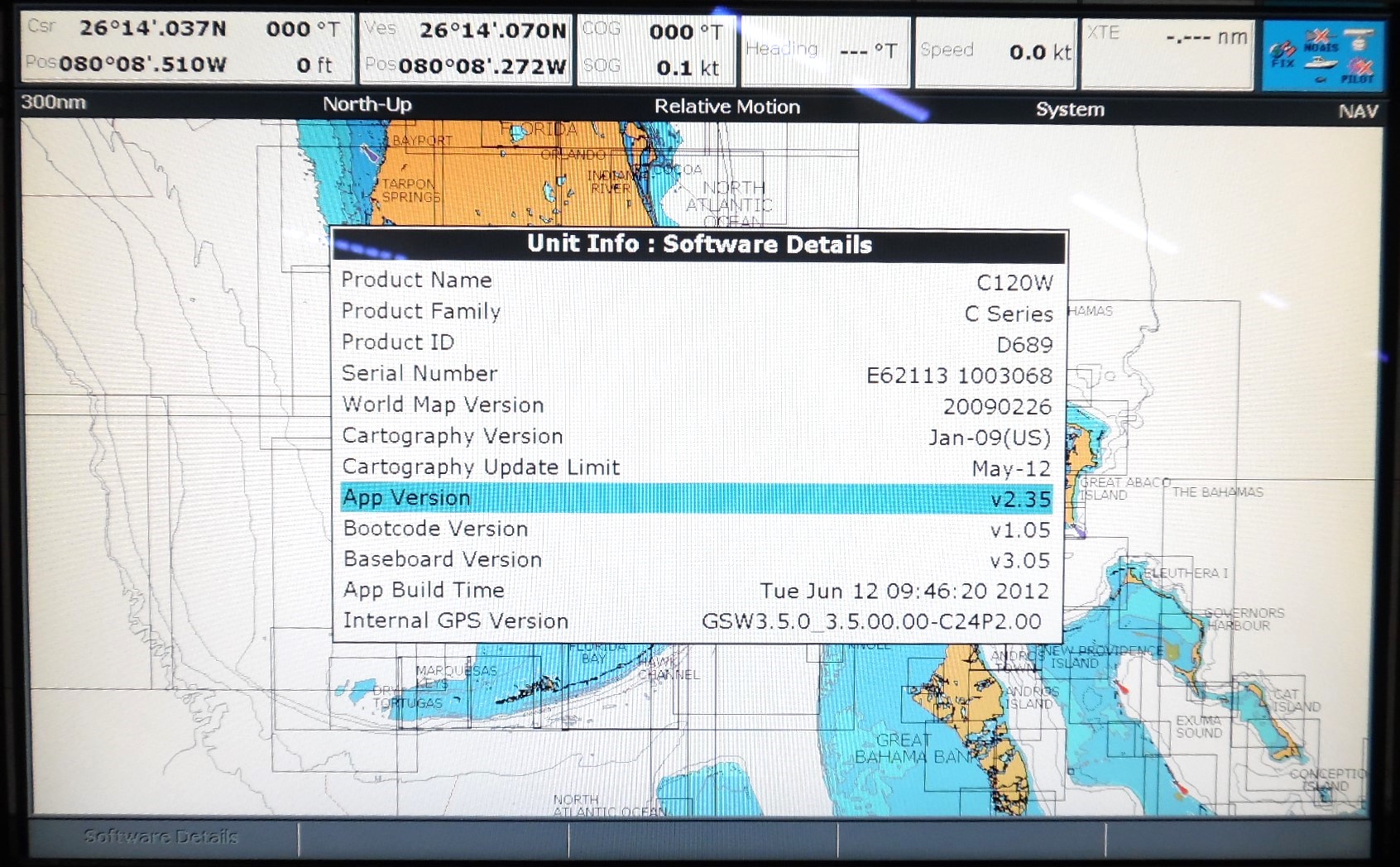Toggle the Relative Motion mode
This screenshot has height=867, width=1400.
click(726, 107)
